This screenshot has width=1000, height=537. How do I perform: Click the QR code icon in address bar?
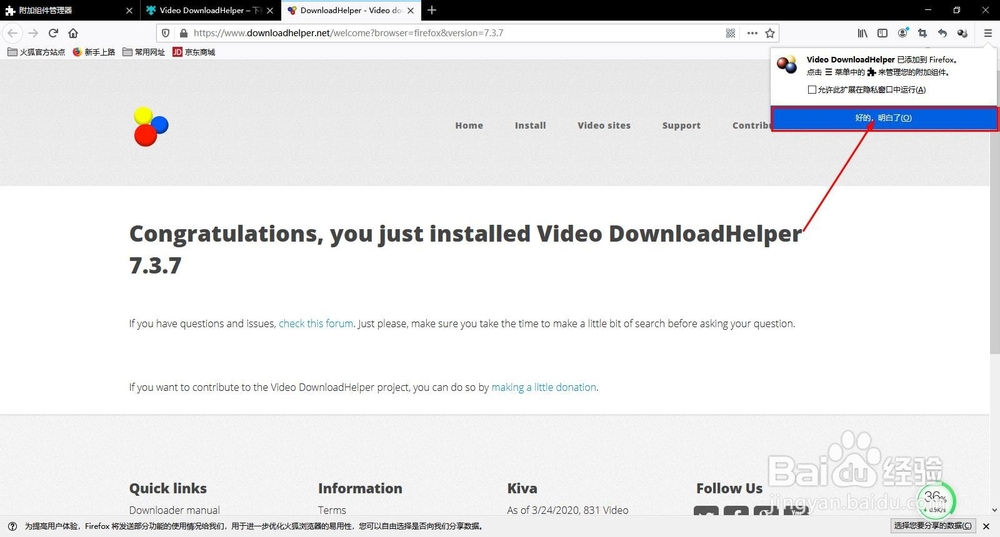pyautogui.click(x=731, y=33)
